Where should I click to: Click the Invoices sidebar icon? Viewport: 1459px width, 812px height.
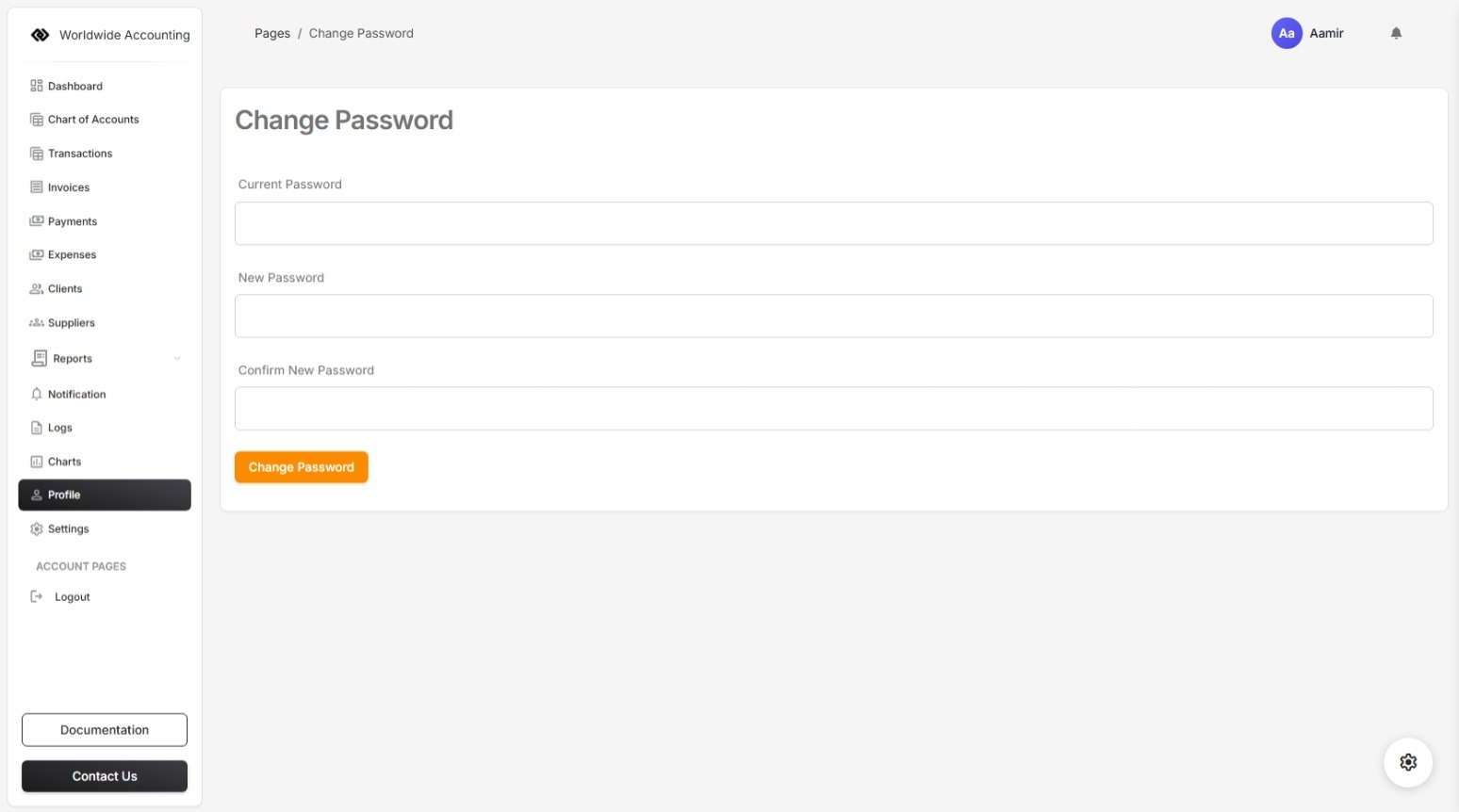pos(37,187)
